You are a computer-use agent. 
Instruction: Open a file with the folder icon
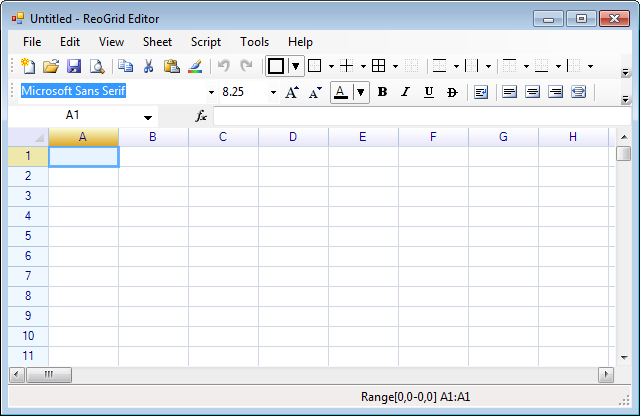pos(51,66)
